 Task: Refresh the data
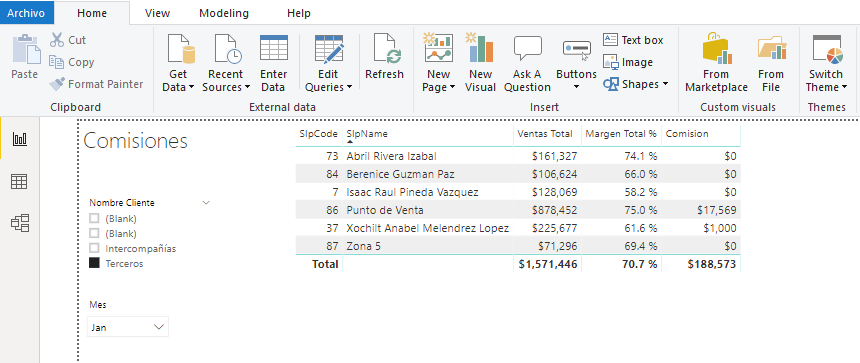click(384, 57)
